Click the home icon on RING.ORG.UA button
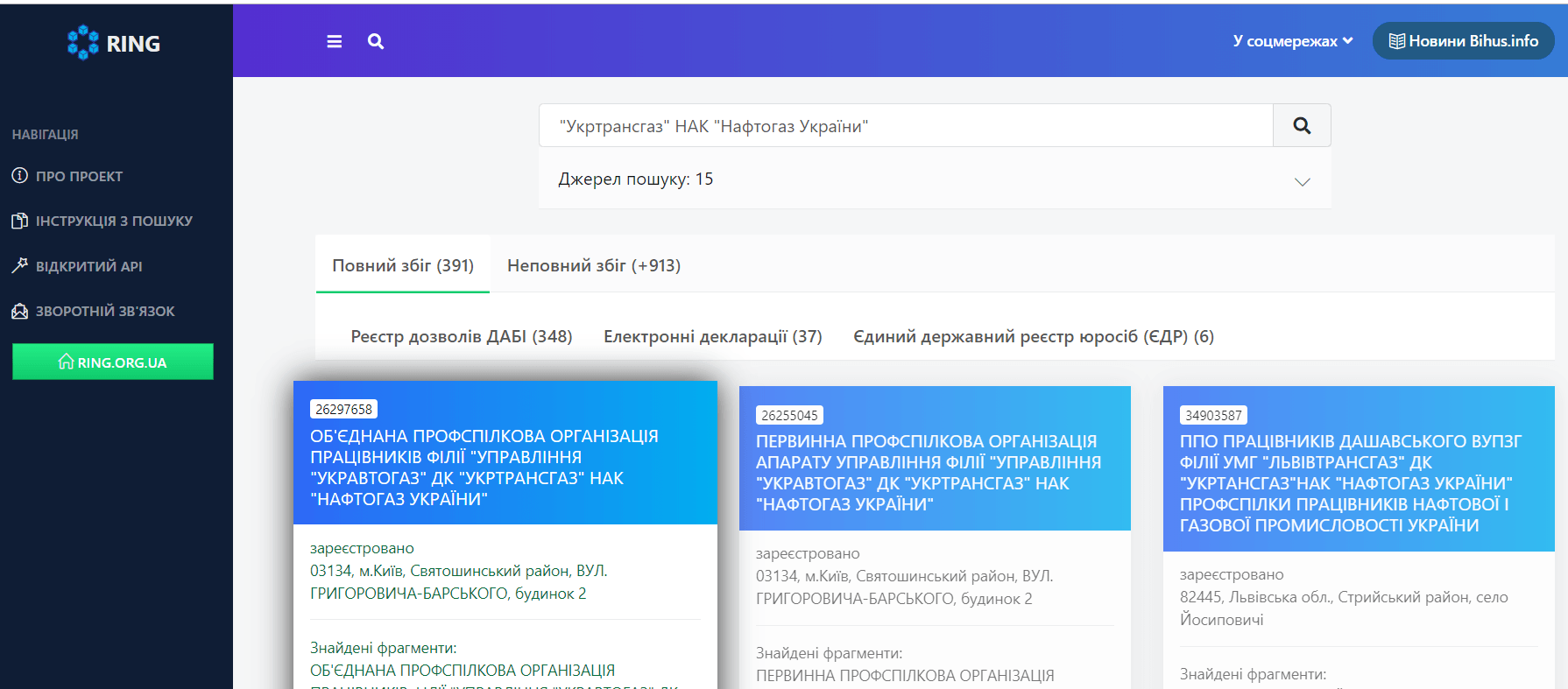Screen dimensions: 1568x689 66,361
